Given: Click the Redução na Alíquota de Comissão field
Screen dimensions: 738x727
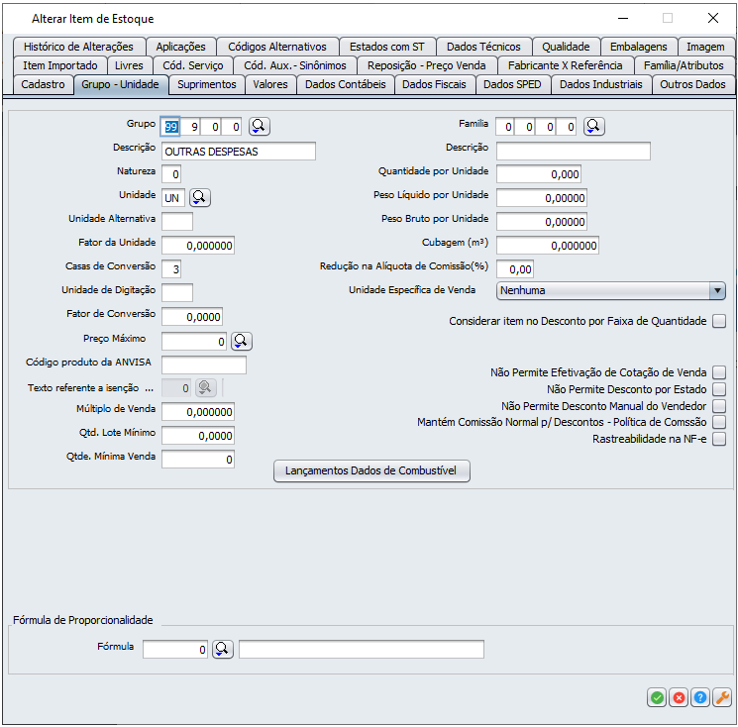Looking at the screenshot, I should [x=515, y=269].
